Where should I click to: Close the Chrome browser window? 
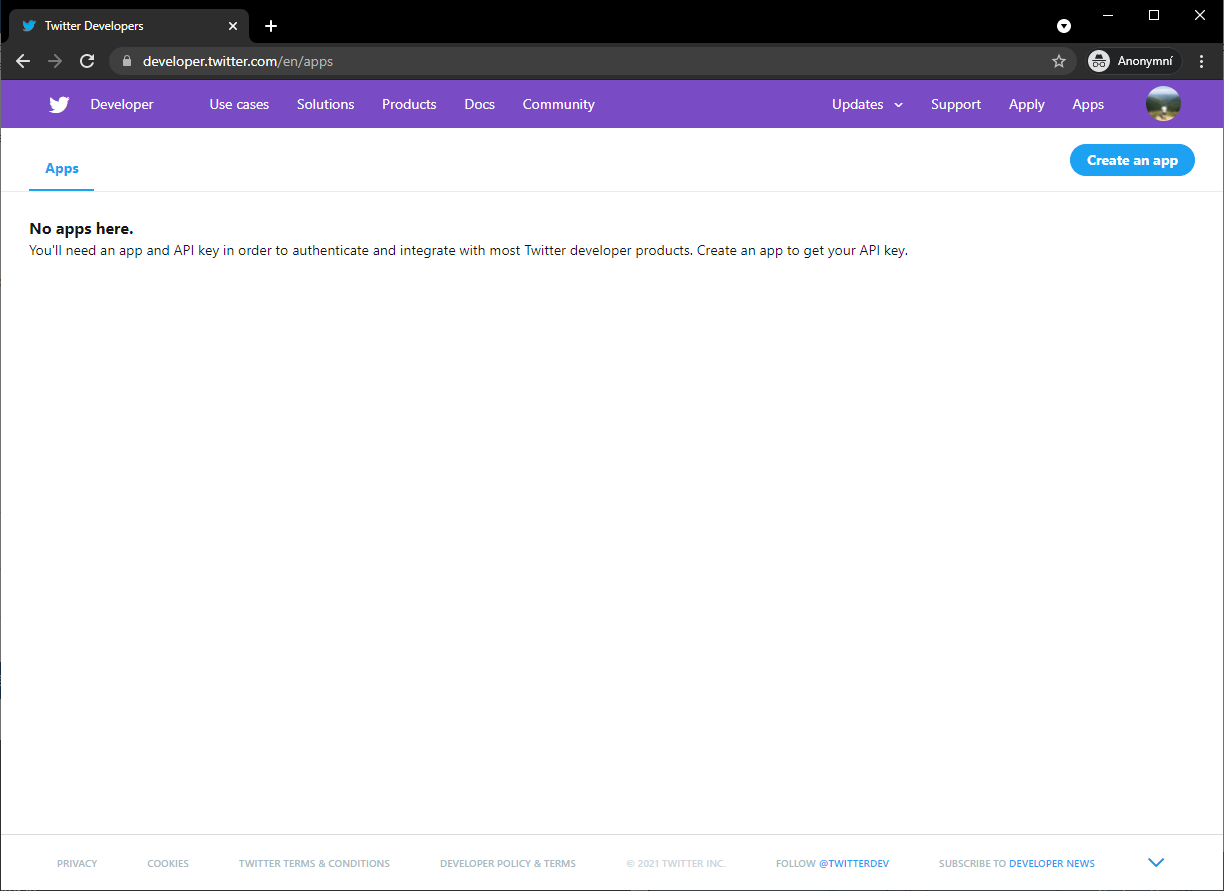click(x=1200, y=15)
